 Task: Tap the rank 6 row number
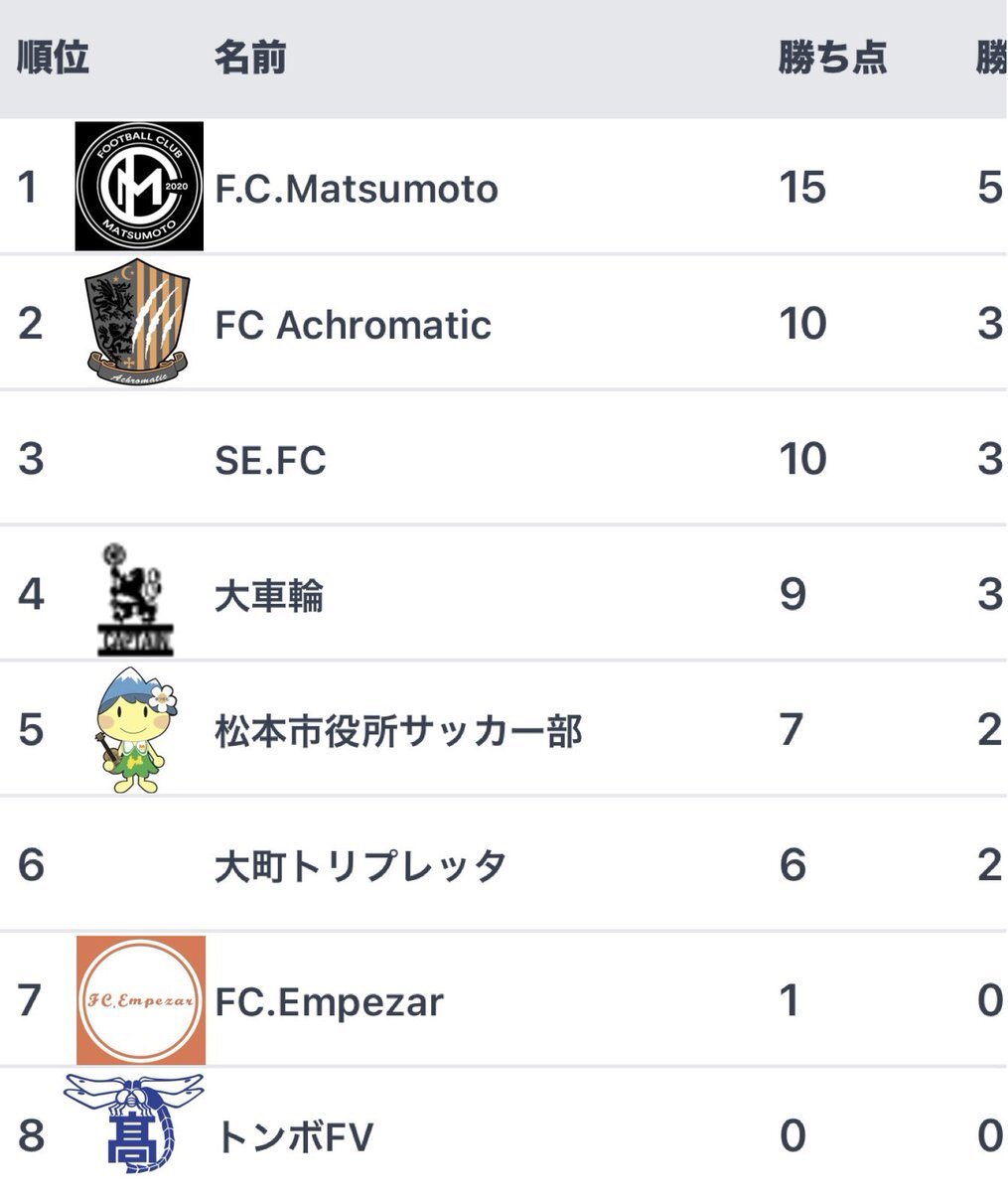[x=31, y=865]
